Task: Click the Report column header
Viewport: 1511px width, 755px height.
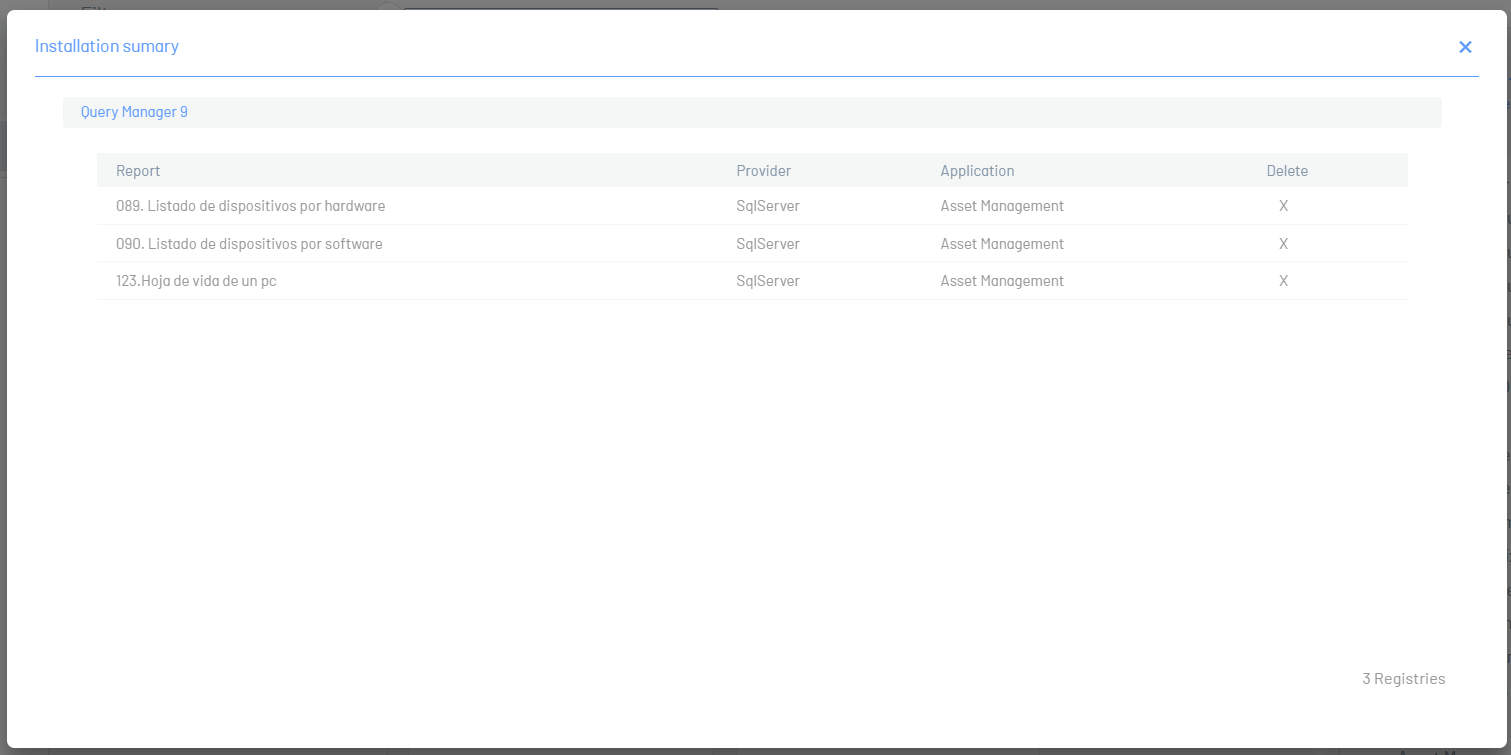Action: click(x=138, y=171)
